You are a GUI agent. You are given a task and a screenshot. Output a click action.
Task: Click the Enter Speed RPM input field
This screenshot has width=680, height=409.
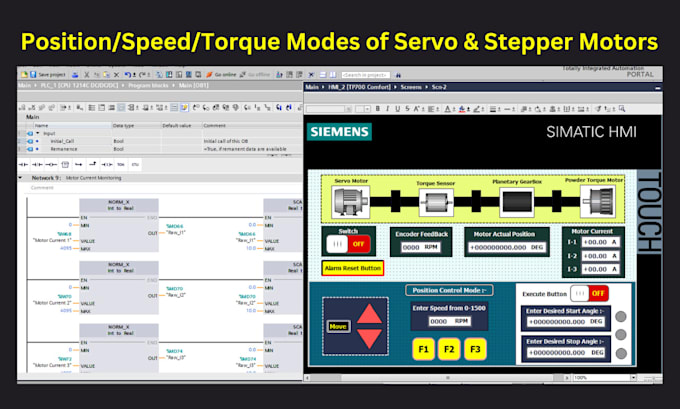pos(450,321)
